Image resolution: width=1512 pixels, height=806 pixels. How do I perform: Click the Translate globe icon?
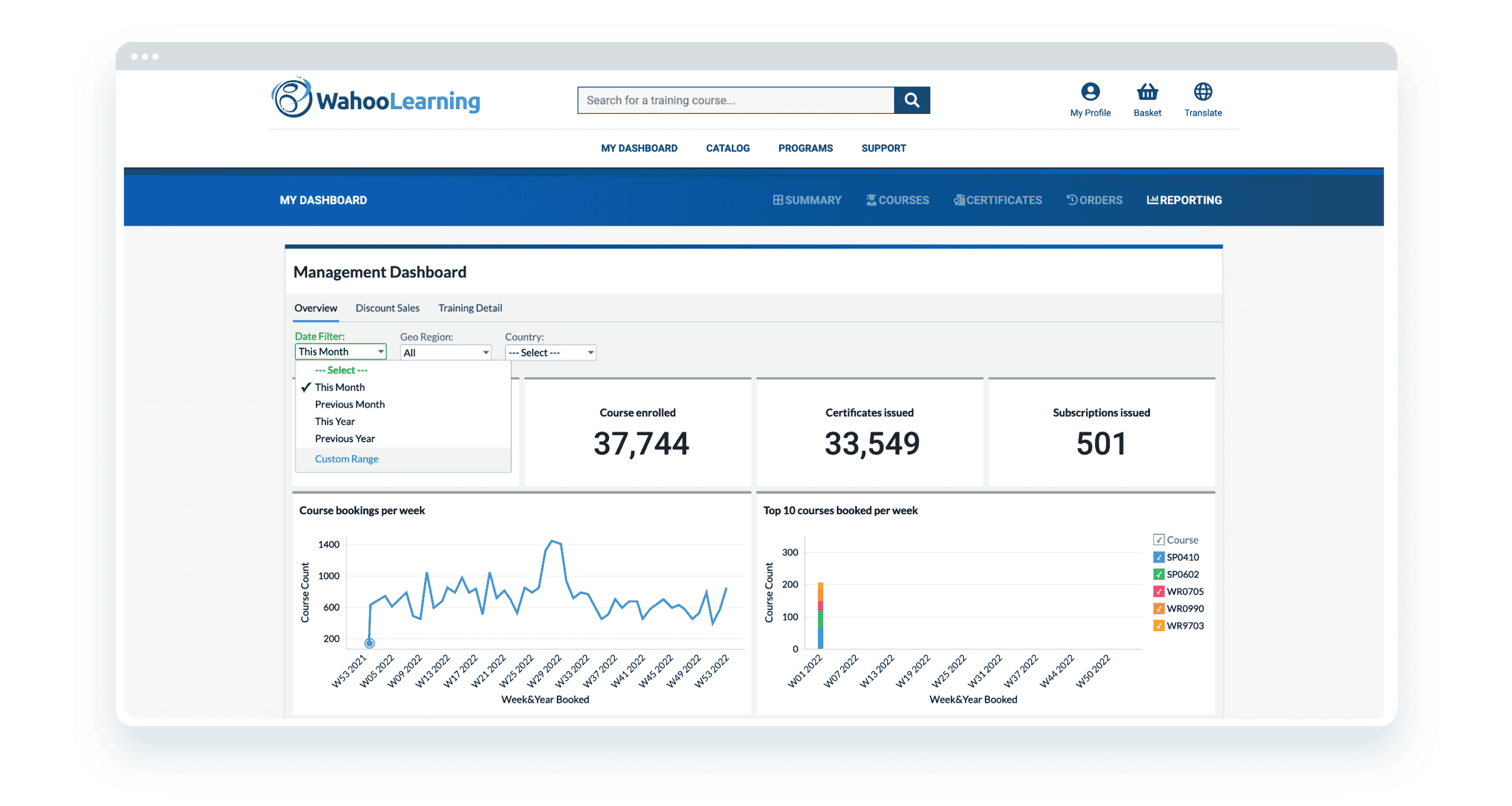click(1203, 92)
